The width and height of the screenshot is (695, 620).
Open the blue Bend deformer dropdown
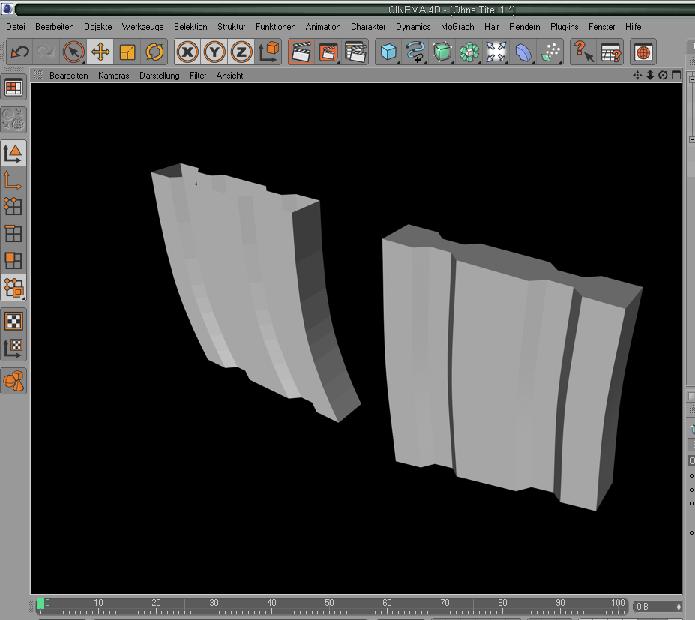point(523,52)
